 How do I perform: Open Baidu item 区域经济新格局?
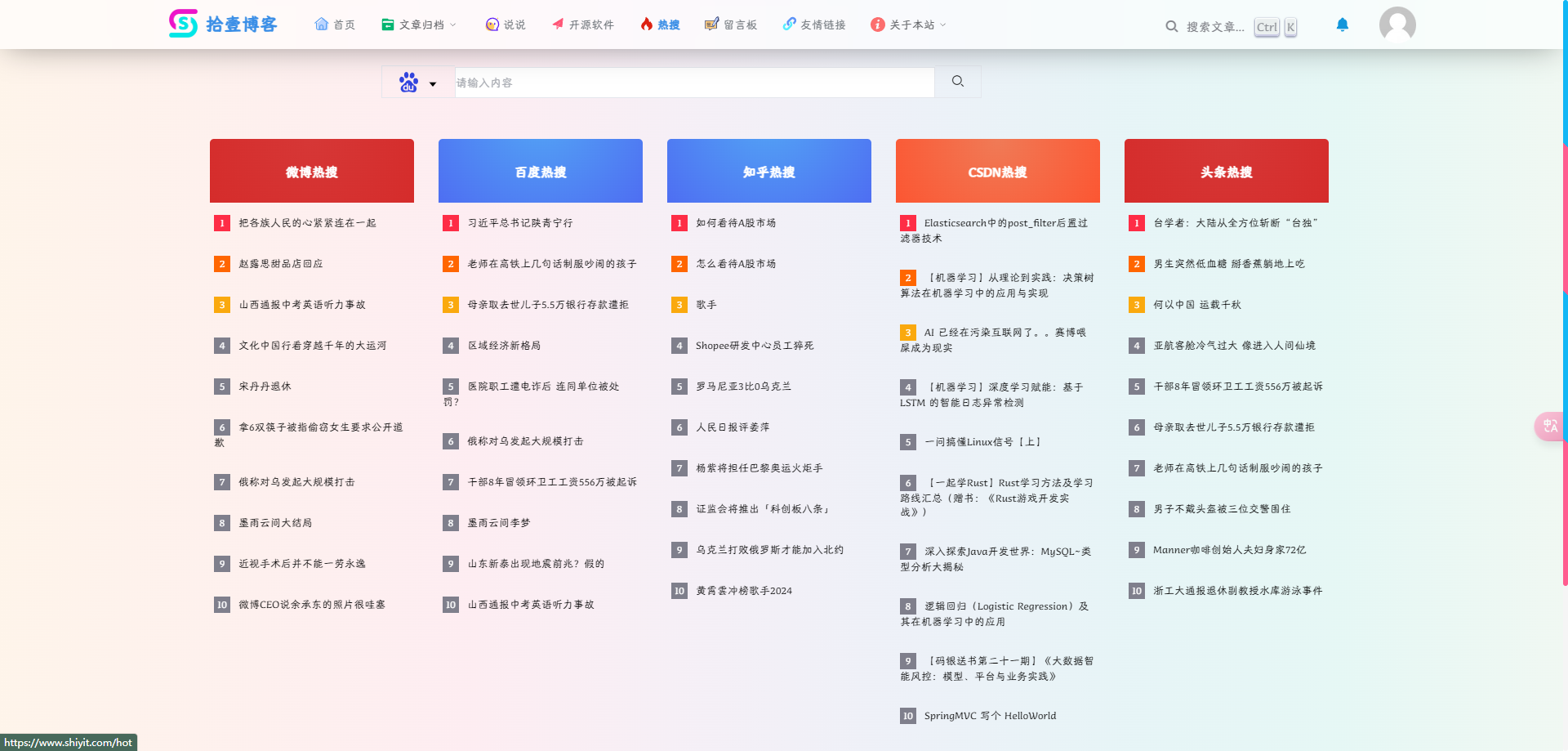coord(504,346)
